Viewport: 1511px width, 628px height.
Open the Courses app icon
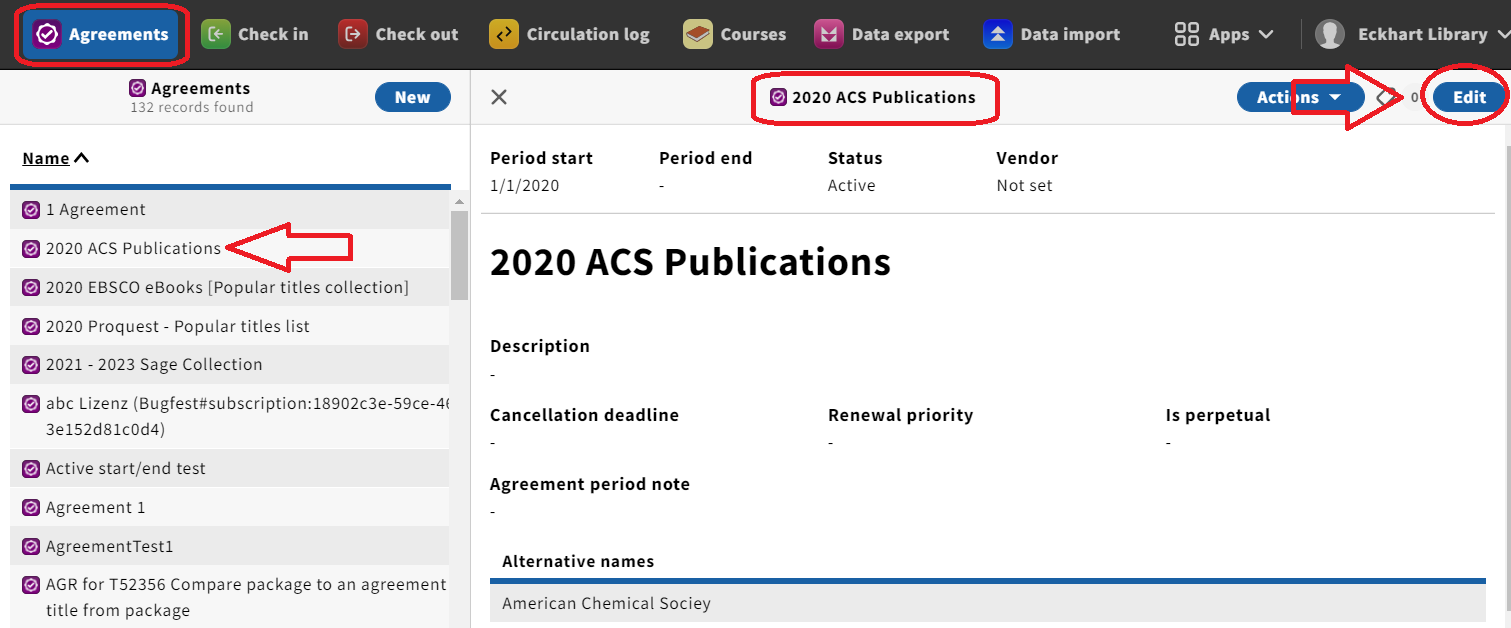pos(698,34)
